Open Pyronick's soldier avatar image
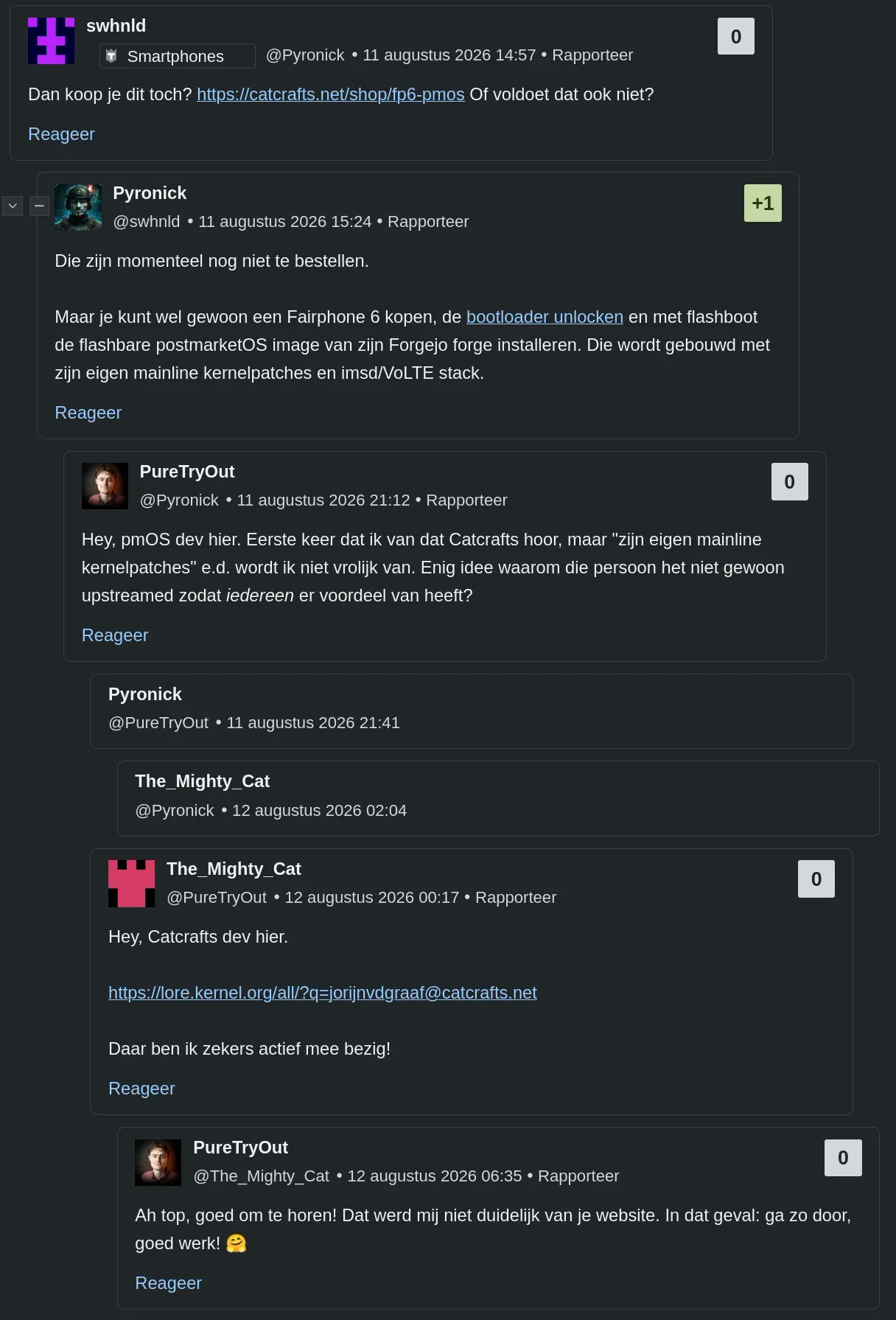896x1320 pixels. (78, 208)
